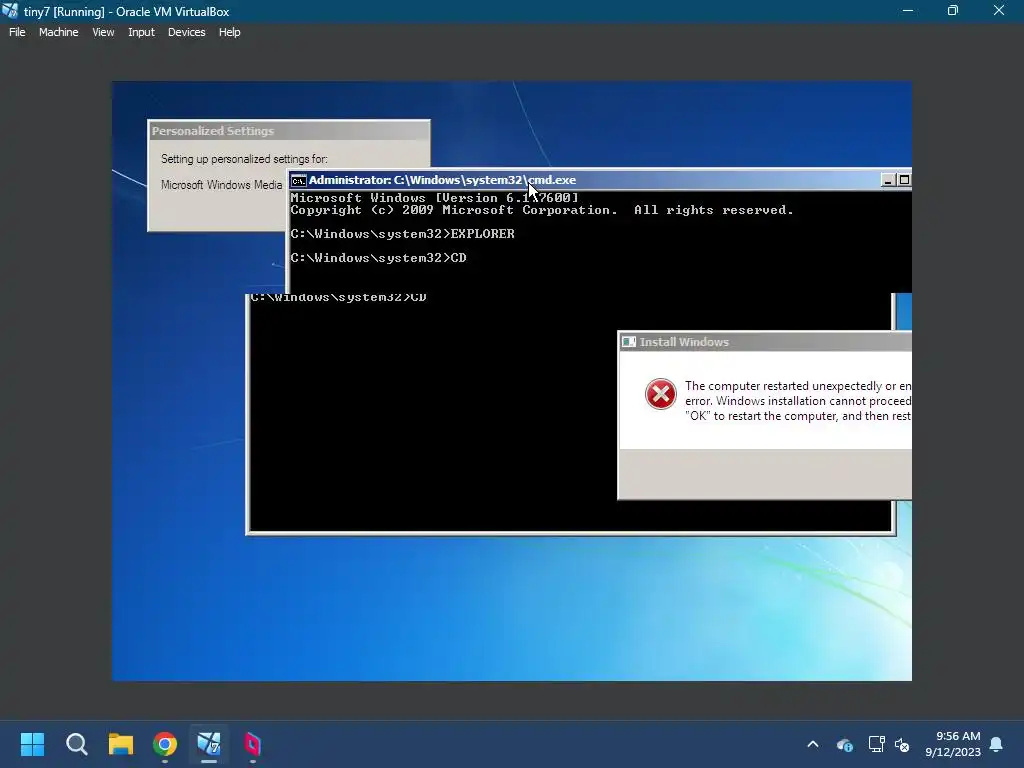1024x768 pixels.
Task: Select the VirtualBox tiny7 taskbar icon
Action: pos(209,744)
